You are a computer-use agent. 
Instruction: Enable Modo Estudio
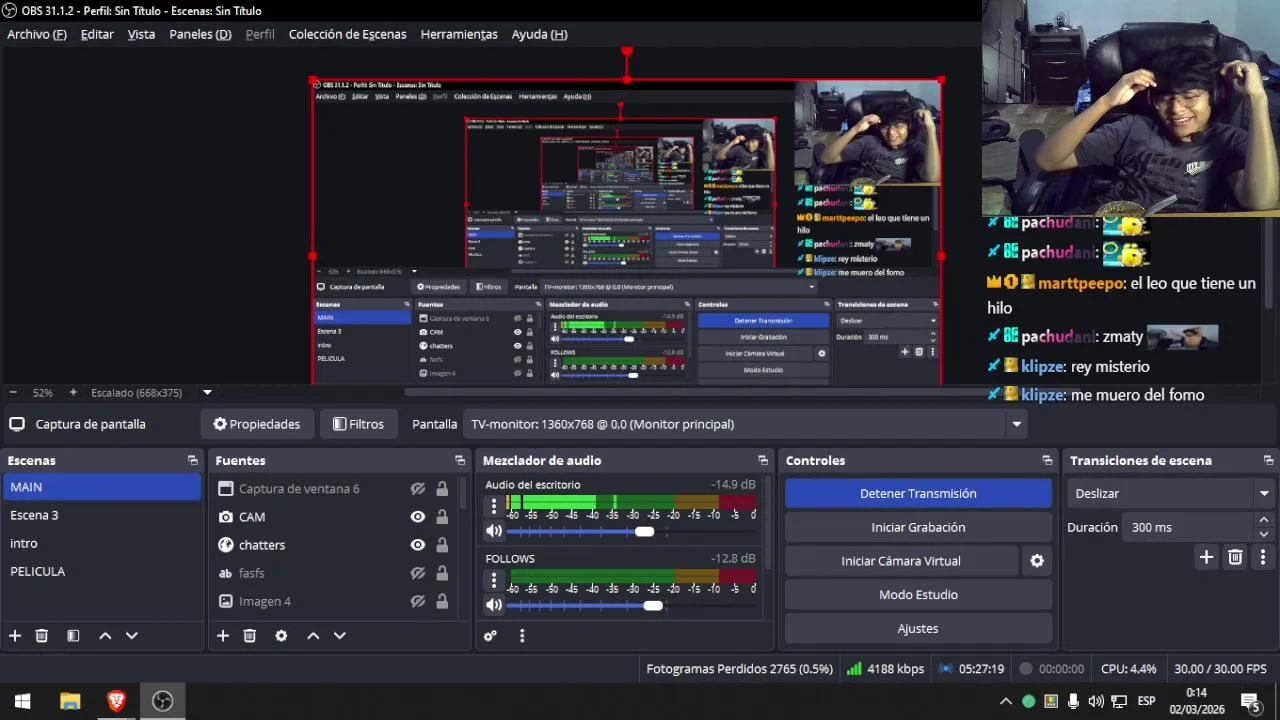tap(918, 595)
